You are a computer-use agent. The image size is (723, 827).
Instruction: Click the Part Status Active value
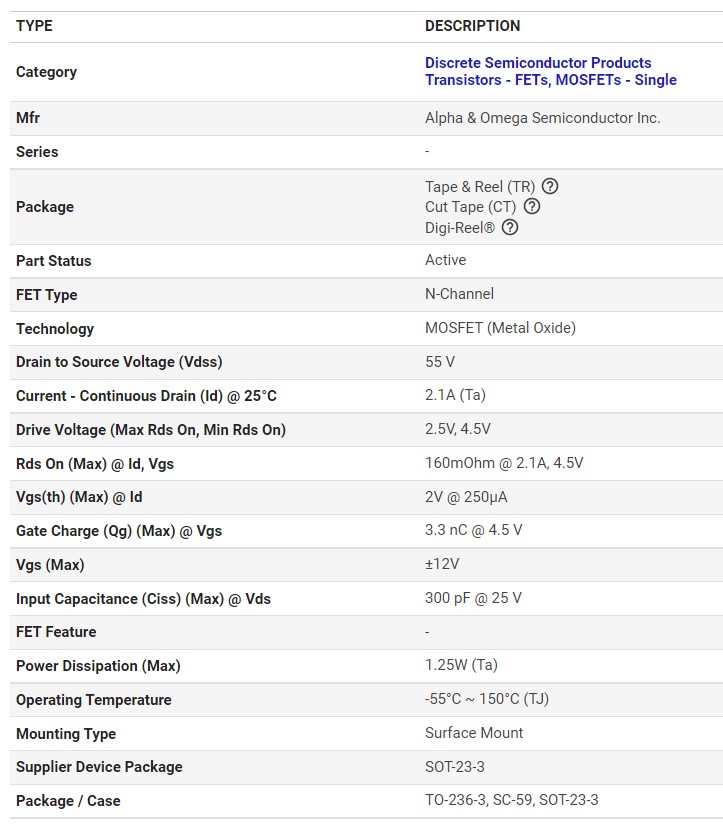(x=446, y=260)
